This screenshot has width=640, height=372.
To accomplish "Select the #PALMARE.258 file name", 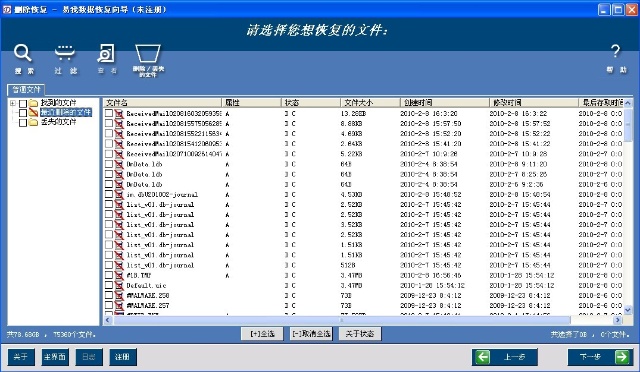I will pos(148,295).
